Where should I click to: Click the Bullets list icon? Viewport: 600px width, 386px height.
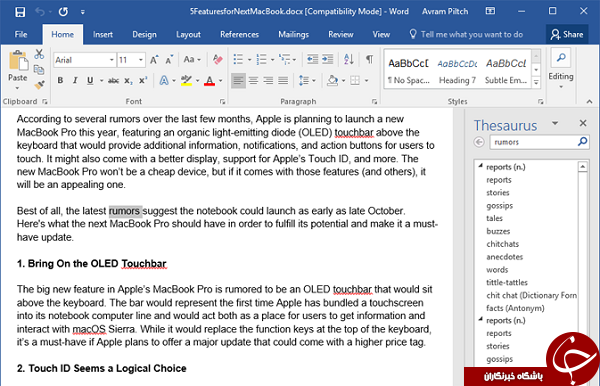point(238,60)
